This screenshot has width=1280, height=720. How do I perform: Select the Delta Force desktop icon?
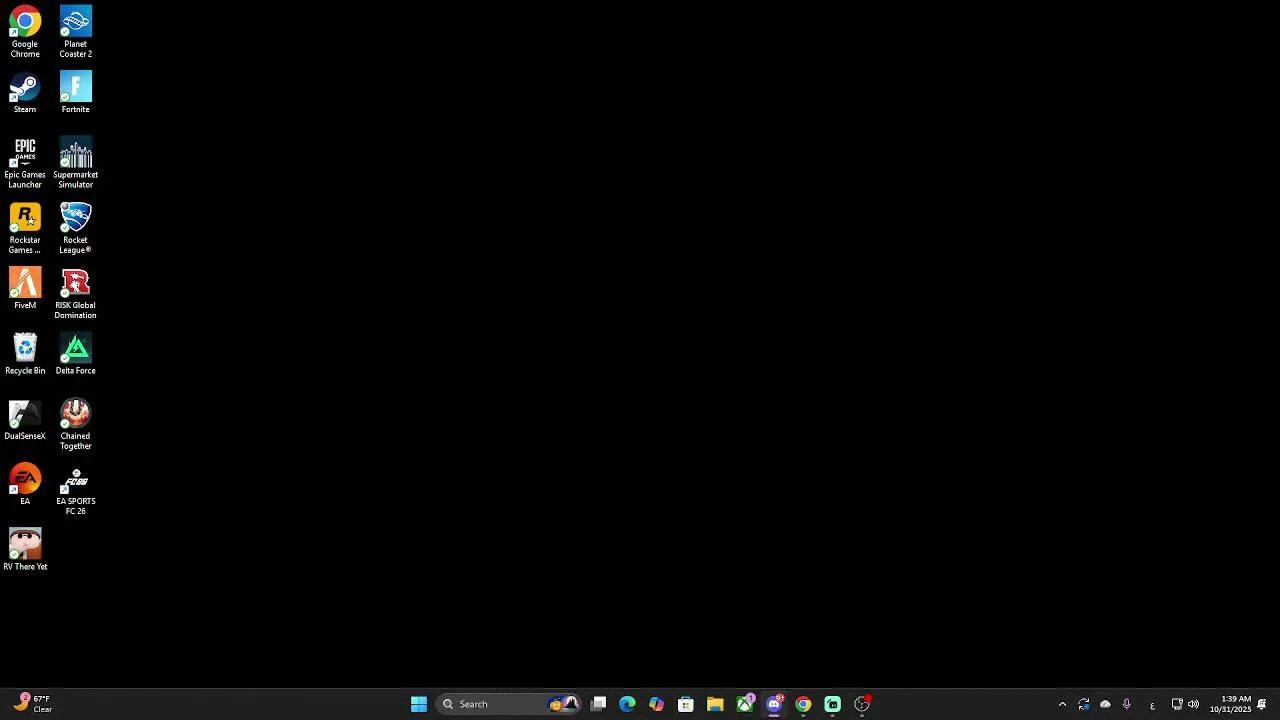[x=75, y=354]
